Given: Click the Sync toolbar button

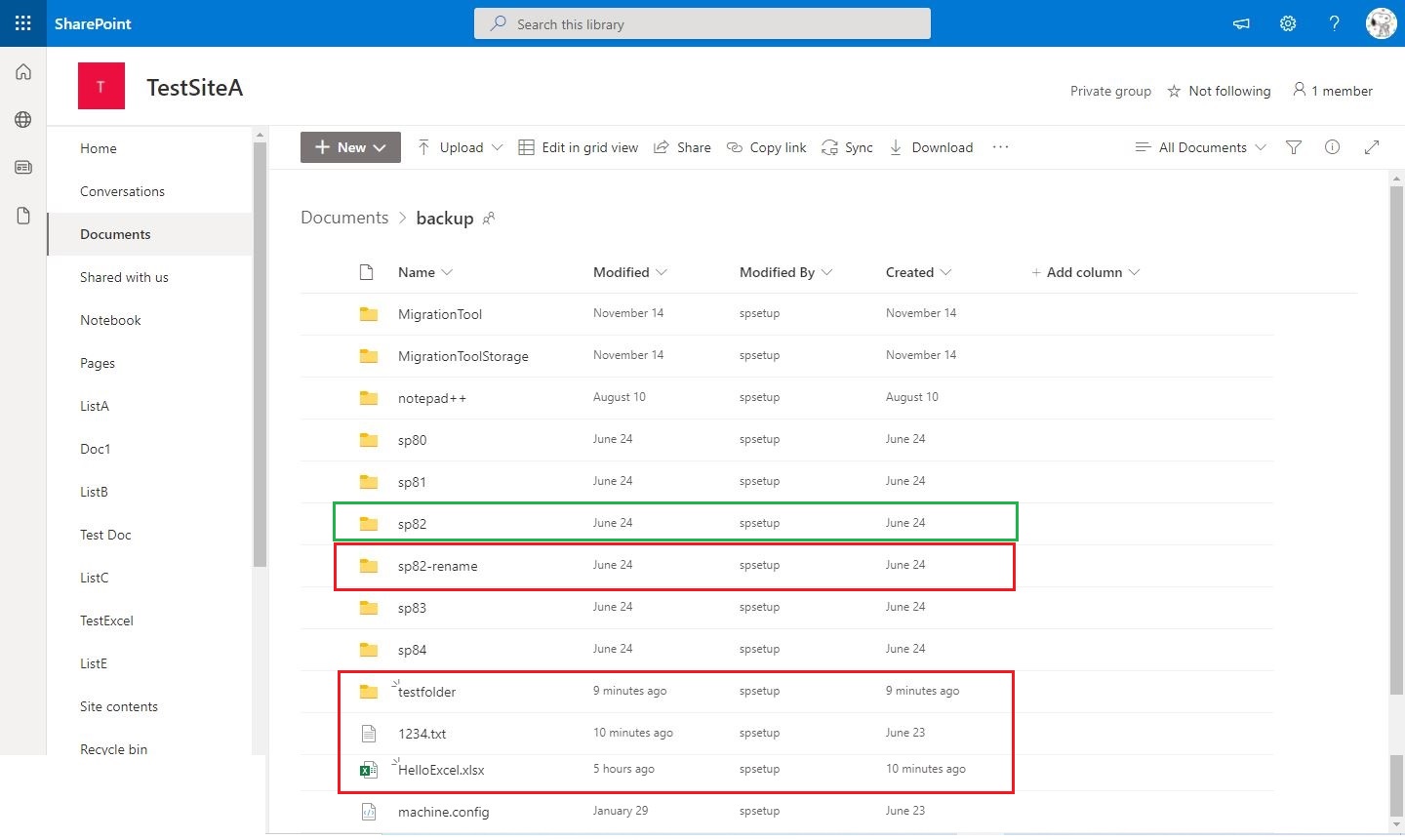Looking at the screenshot, I should point(847,147).
